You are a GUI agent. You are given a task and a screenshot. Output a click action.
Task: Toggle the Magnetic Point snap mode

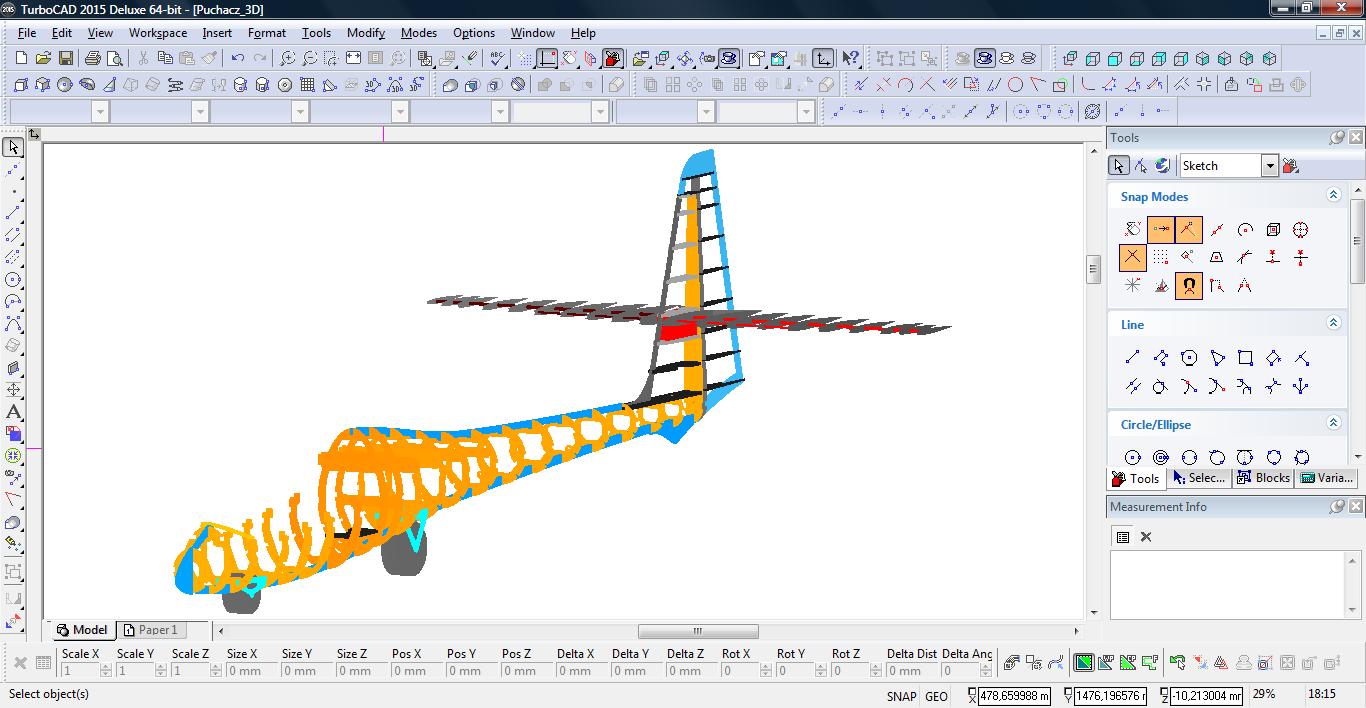click(x=1188, y=286)
